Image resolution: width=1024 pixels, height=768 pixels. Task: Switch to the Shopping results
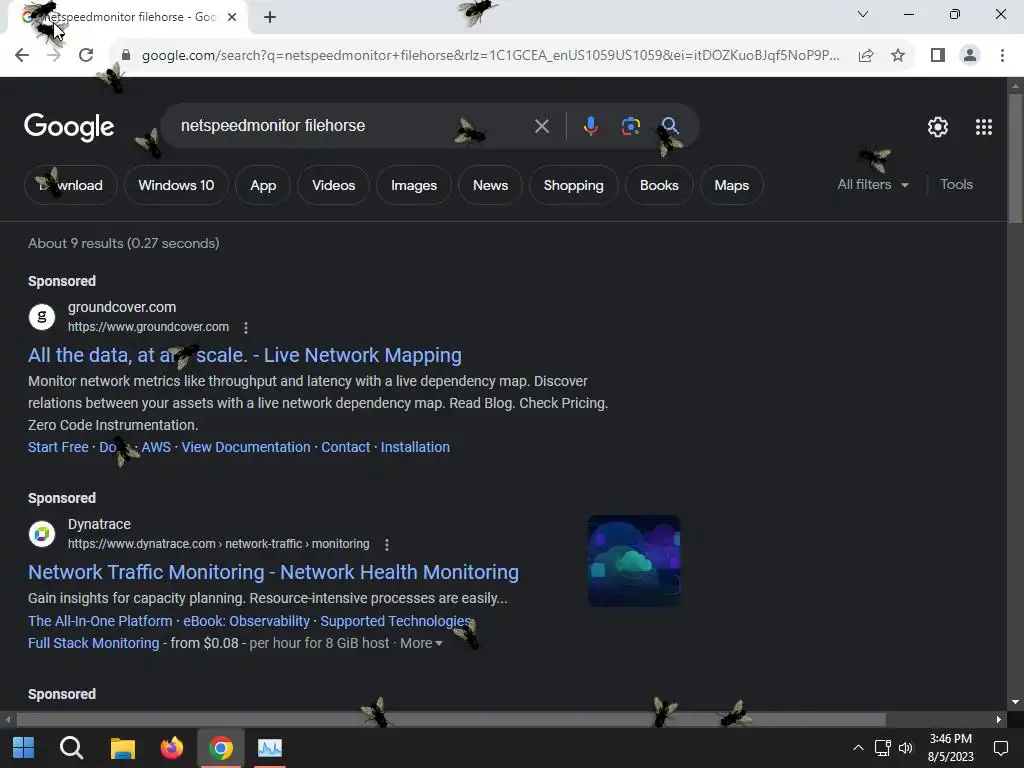[573, 185]
